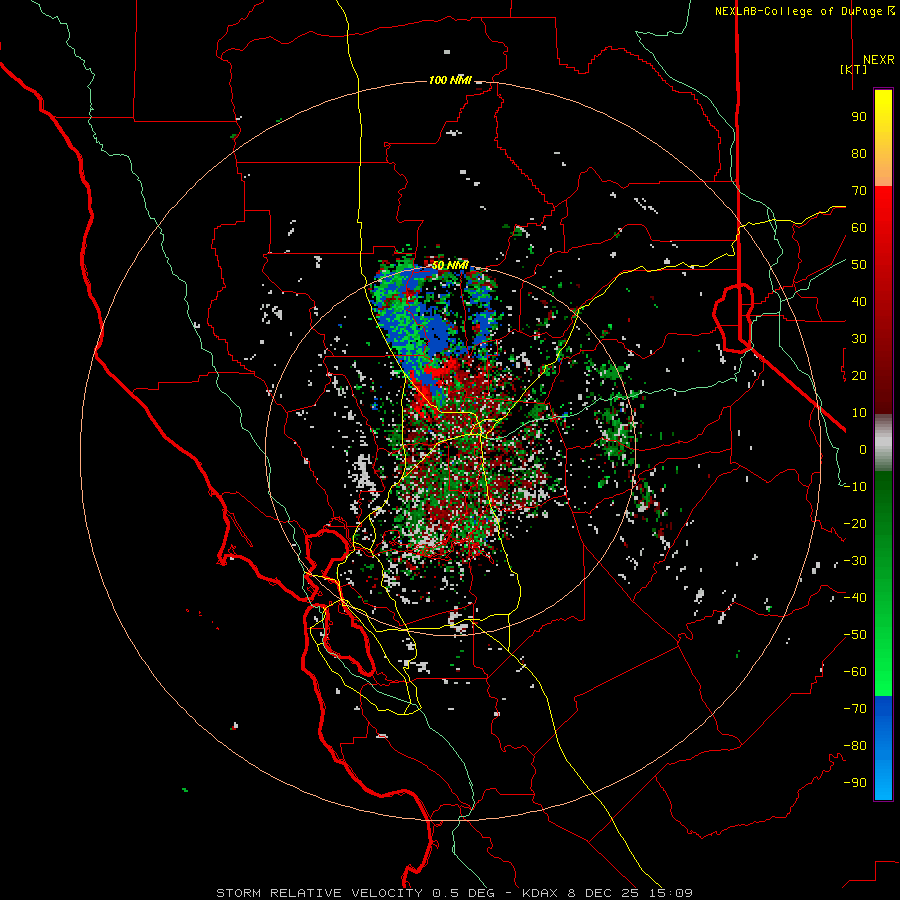Click the positive 30 scale value

point(859,339)
